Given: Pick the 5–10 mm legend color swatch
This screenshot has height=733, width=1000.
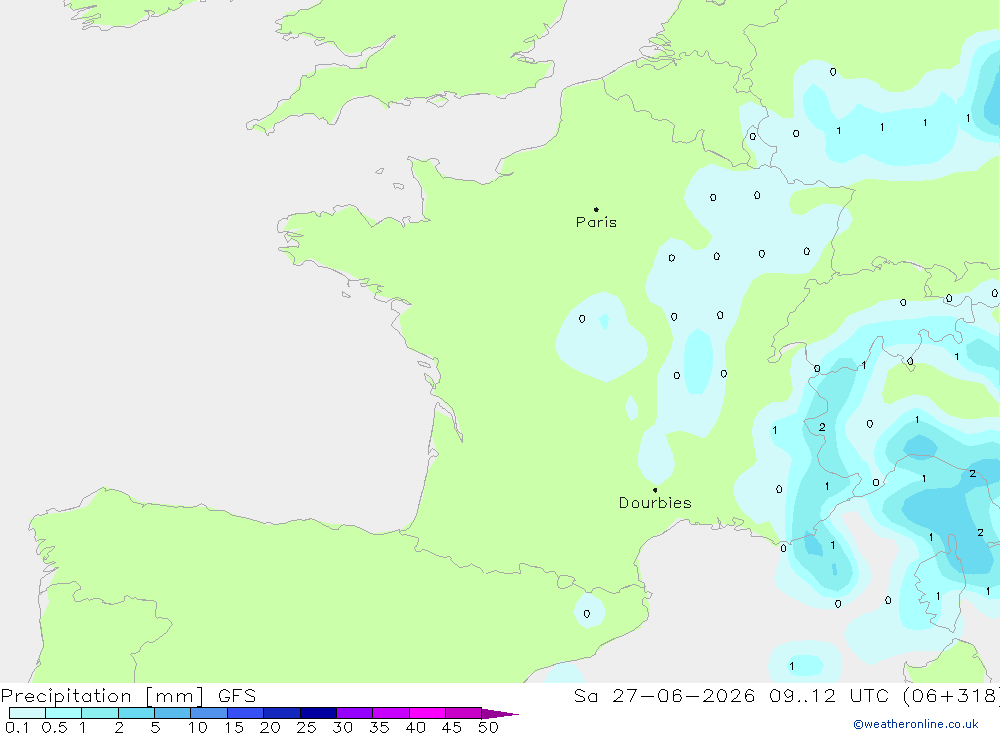Looking at the screenshot, I should pyautogui.click(x=172, y=713).
